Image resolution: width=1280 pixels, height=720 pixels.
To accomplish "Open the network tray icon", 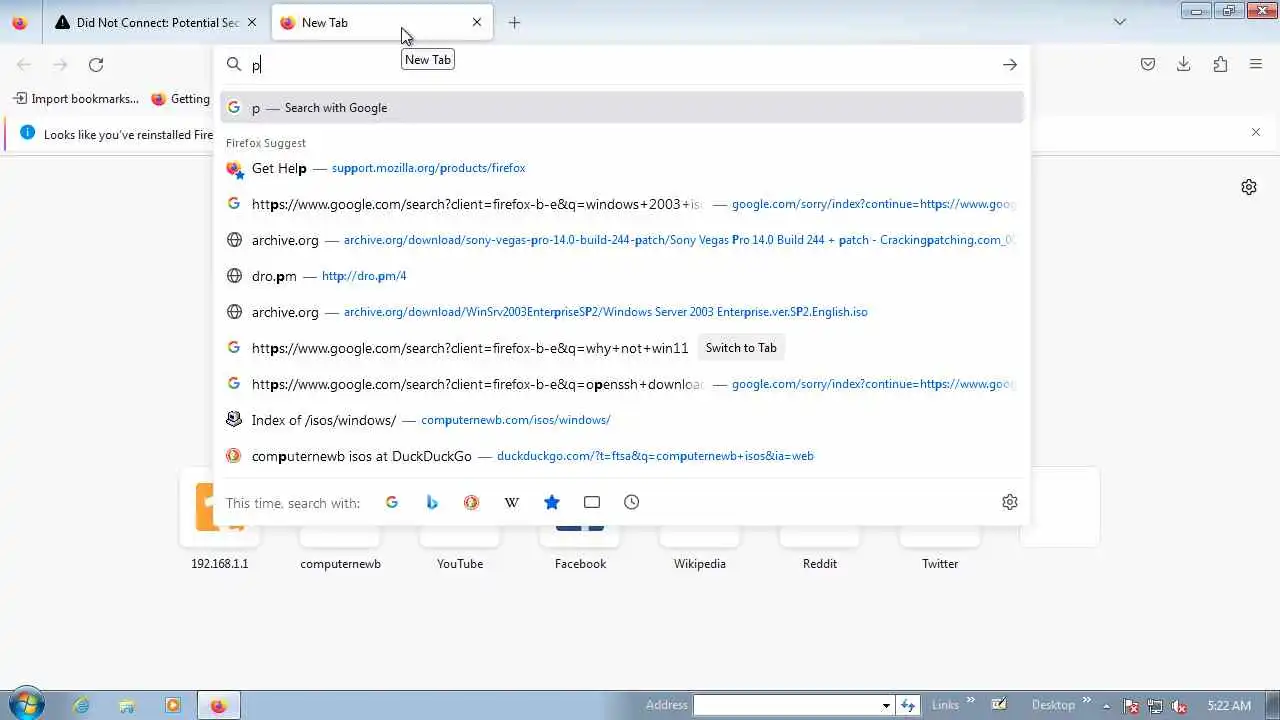I will 1155,705.
